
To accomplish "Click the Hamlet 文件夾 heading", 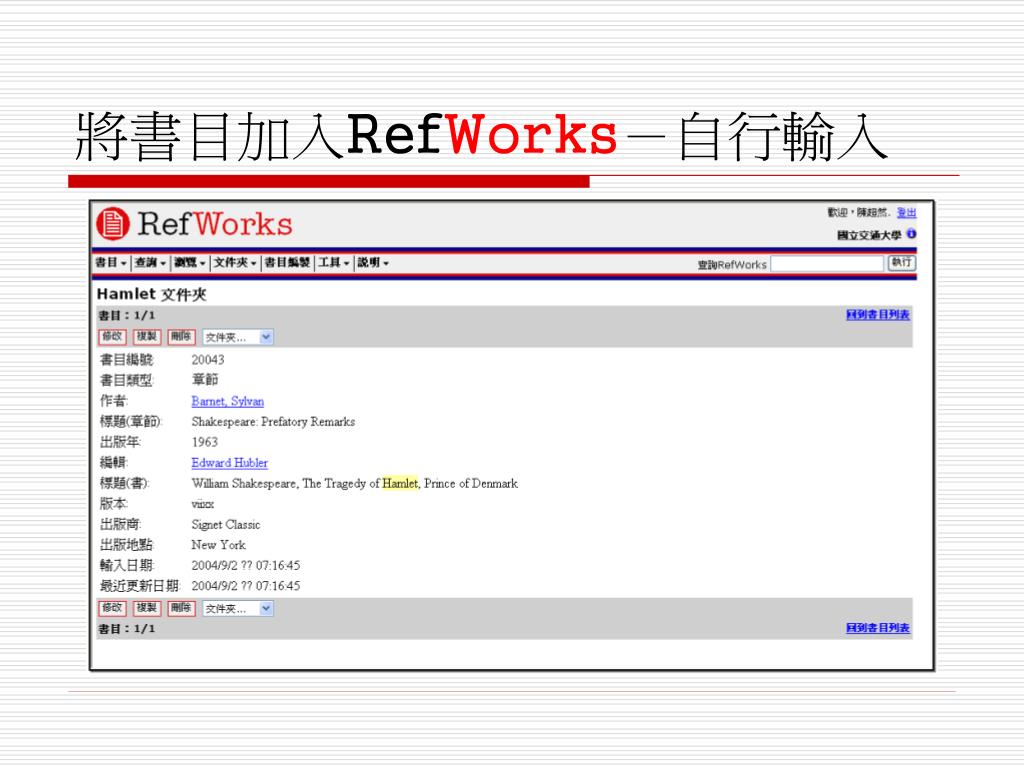I will tap(152, 295).
